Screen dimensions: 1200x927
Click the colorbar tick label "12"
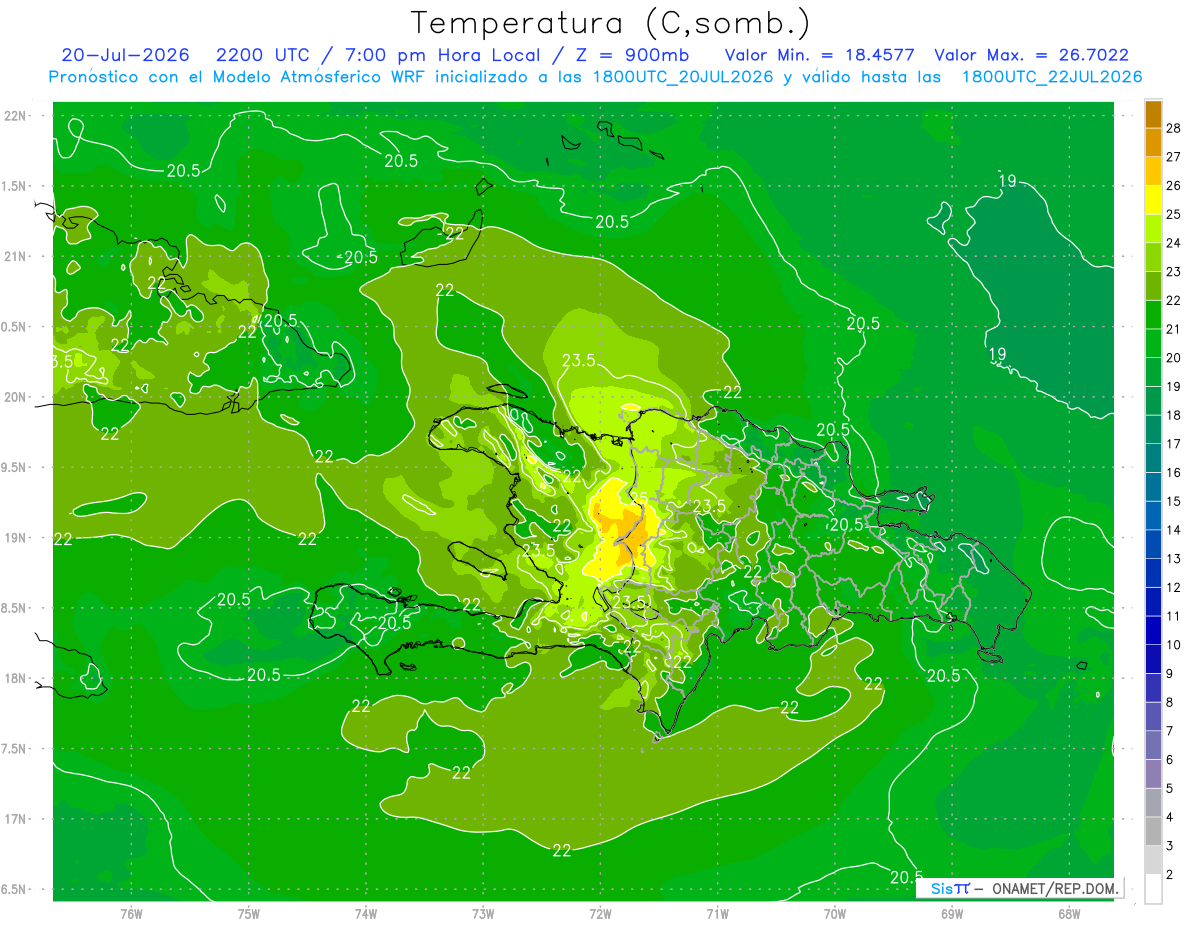click(1174, 588)
